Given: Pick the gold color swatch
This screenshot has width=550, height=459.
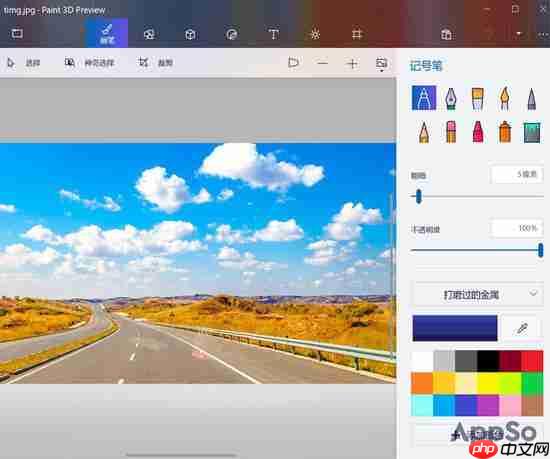Looking at the screenshot, I should point(444,383).
